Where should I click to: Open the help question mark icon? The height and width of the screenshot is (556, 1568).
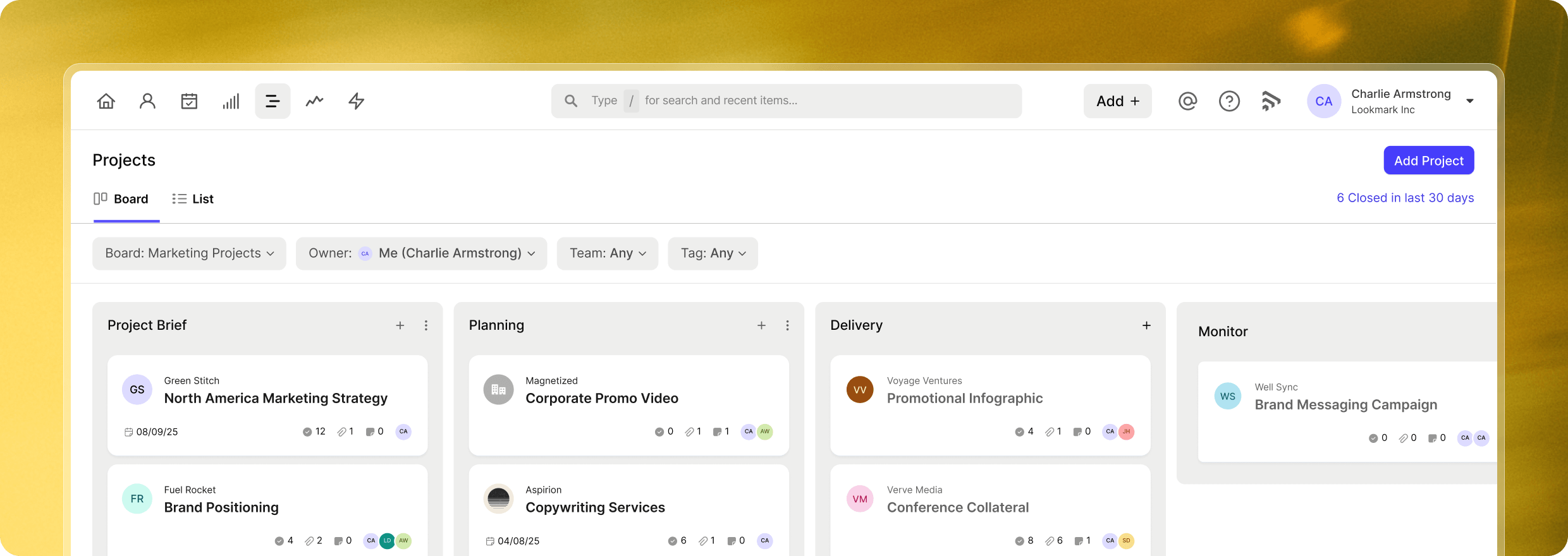click(x=1229, y=101)
